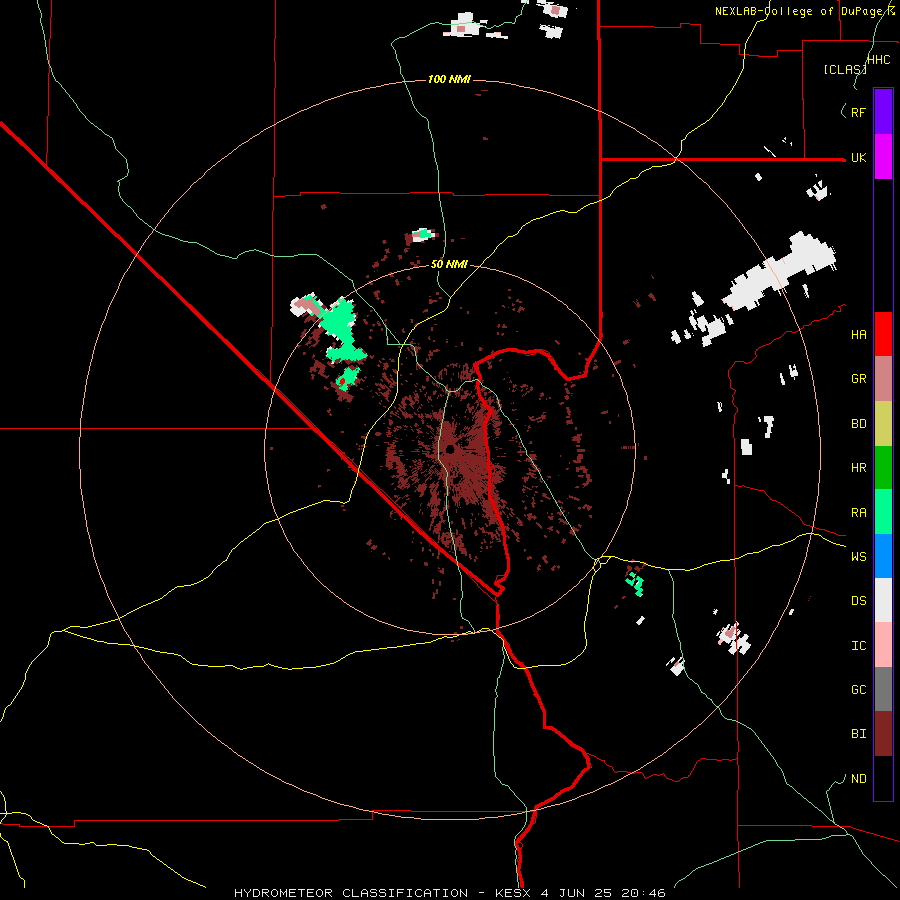Pick the light green RA rain swatch

click(x=883, y=512)
